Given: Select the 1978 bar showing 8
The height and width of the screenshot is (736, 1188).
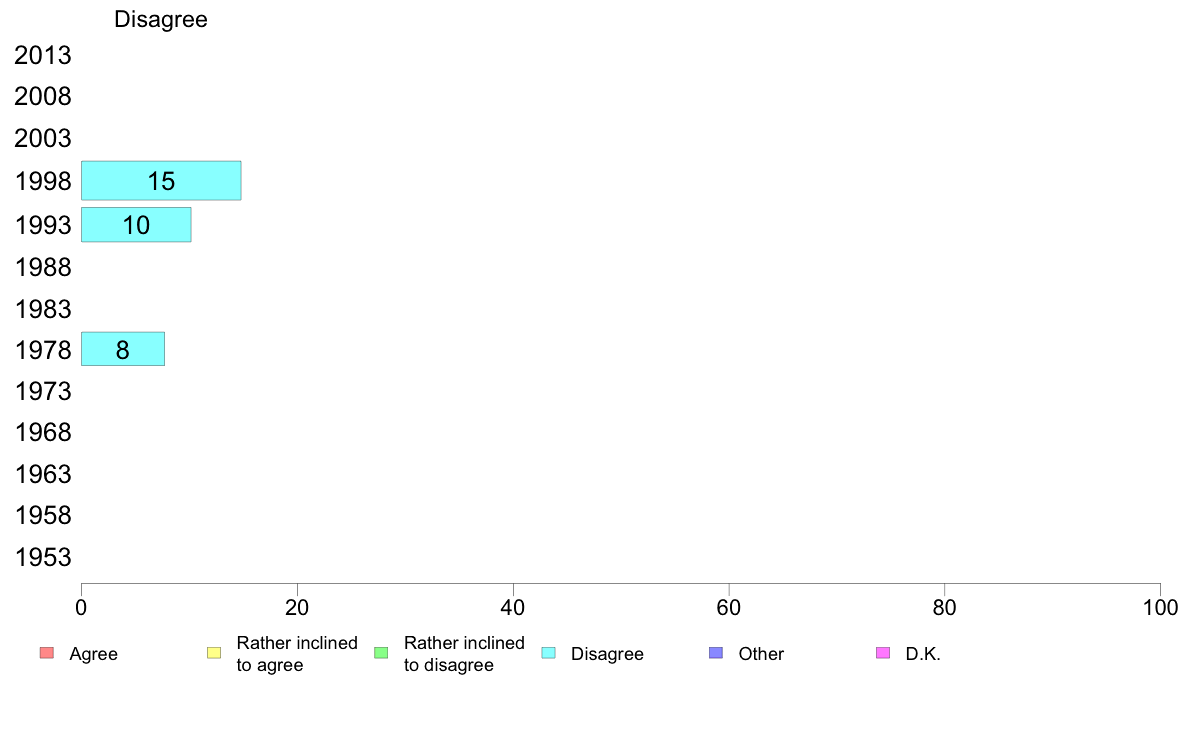Looking at the screenshot, I should [x=123, y=349].
